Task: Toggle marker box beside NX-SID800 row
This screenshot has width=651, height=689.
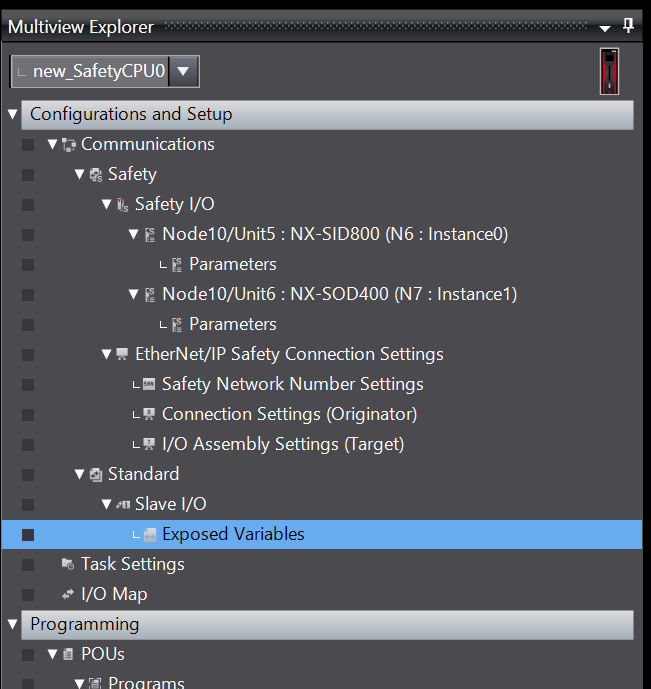Action: click(x=28, y=235)
